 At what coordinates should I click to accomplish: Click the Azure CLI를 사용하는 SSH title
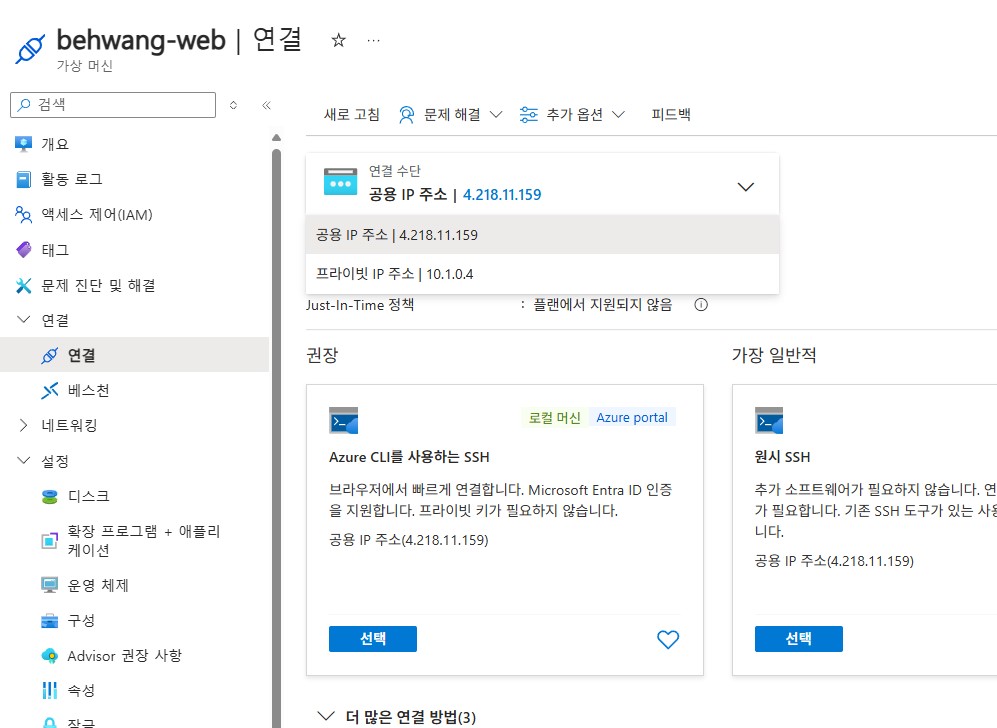click(409, 457)
